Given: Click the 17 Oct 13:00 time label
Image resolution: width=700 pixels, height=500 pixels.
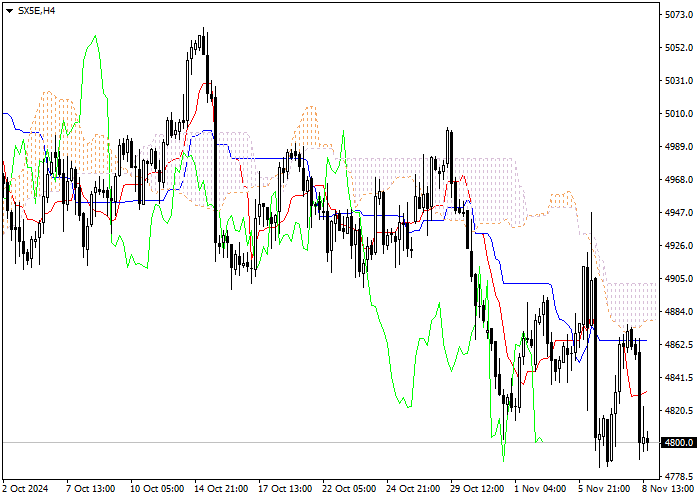Looking at the screenshot, I should pyautogui.click(x=285, y=489).
